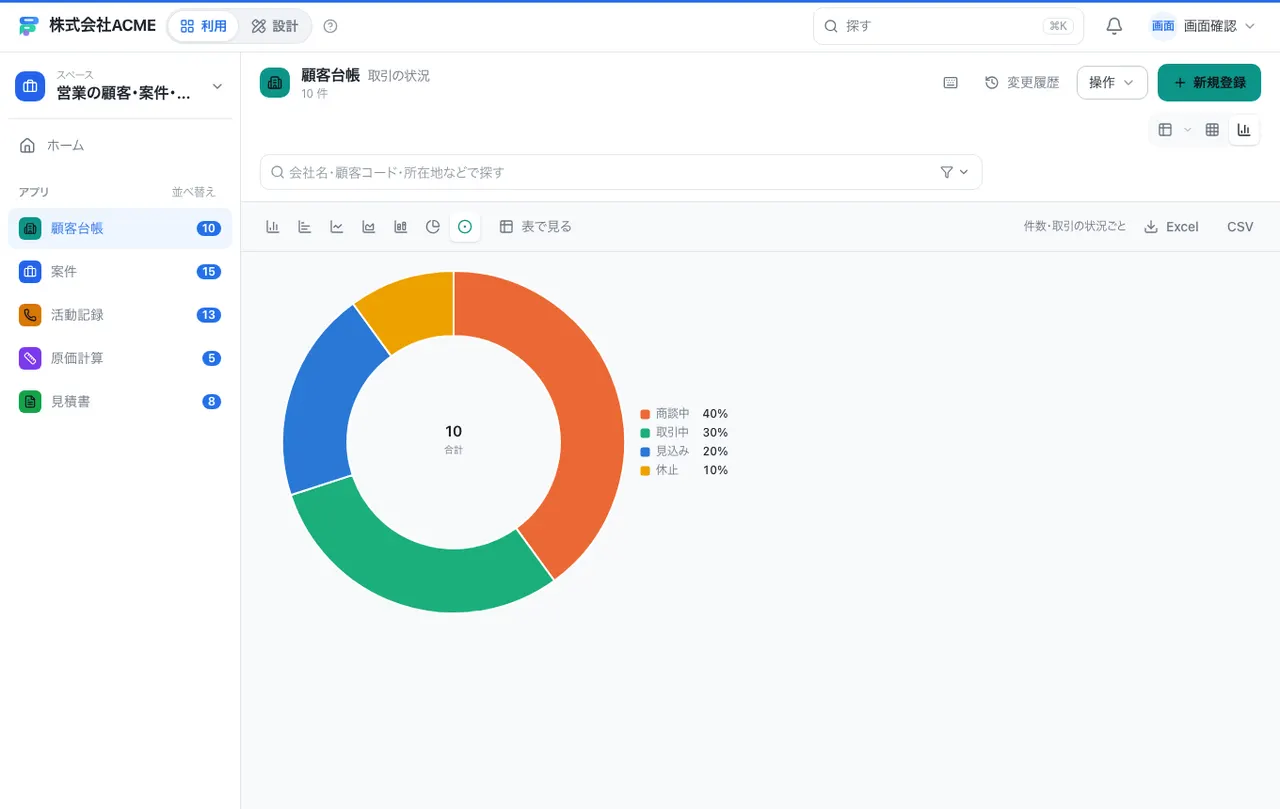The image size is (1280, 809).
Task: Choose the stacked bar chart icon
Action: (x=400, y=227)
